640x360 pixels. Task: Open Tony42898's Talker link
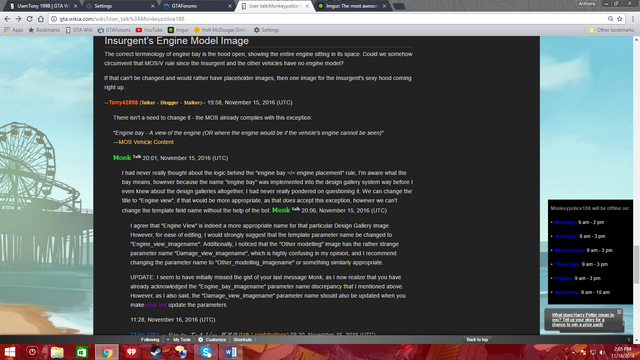coord(148,103)
